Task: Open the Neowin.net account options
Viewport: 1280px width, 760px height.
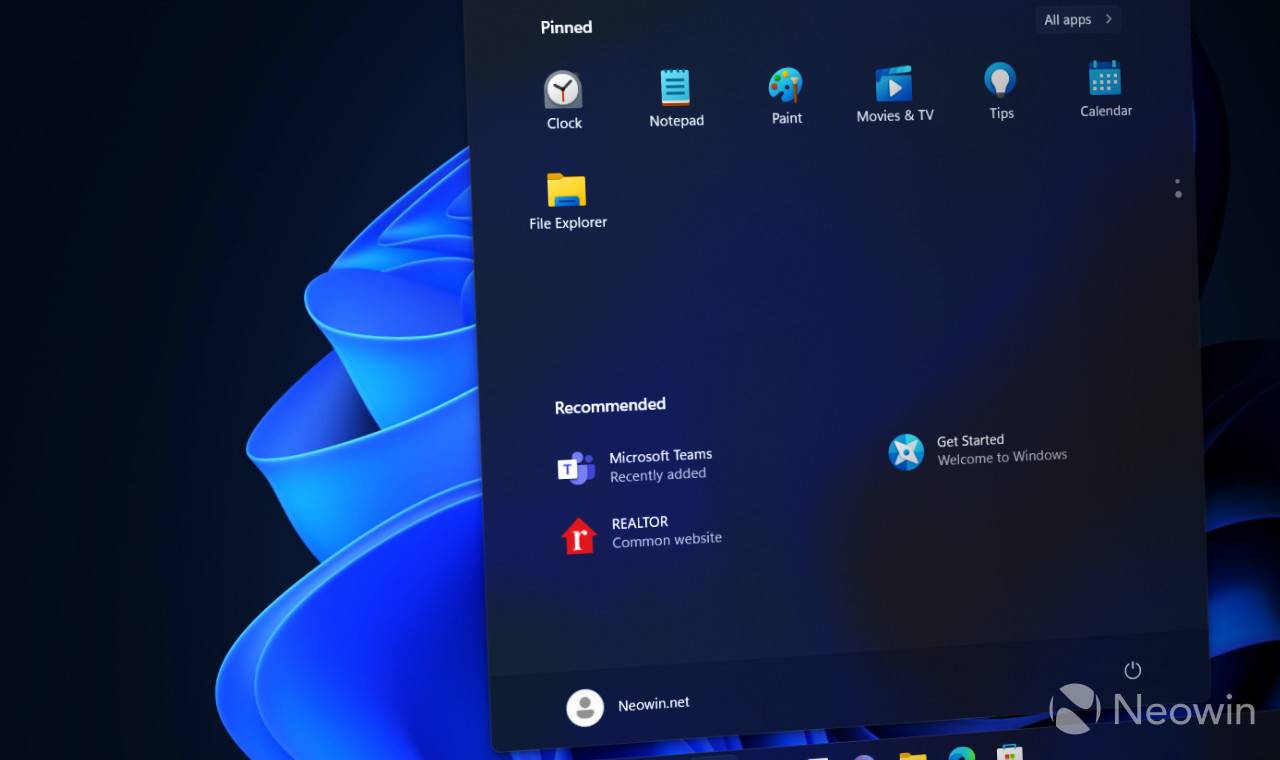Action: 652,704
